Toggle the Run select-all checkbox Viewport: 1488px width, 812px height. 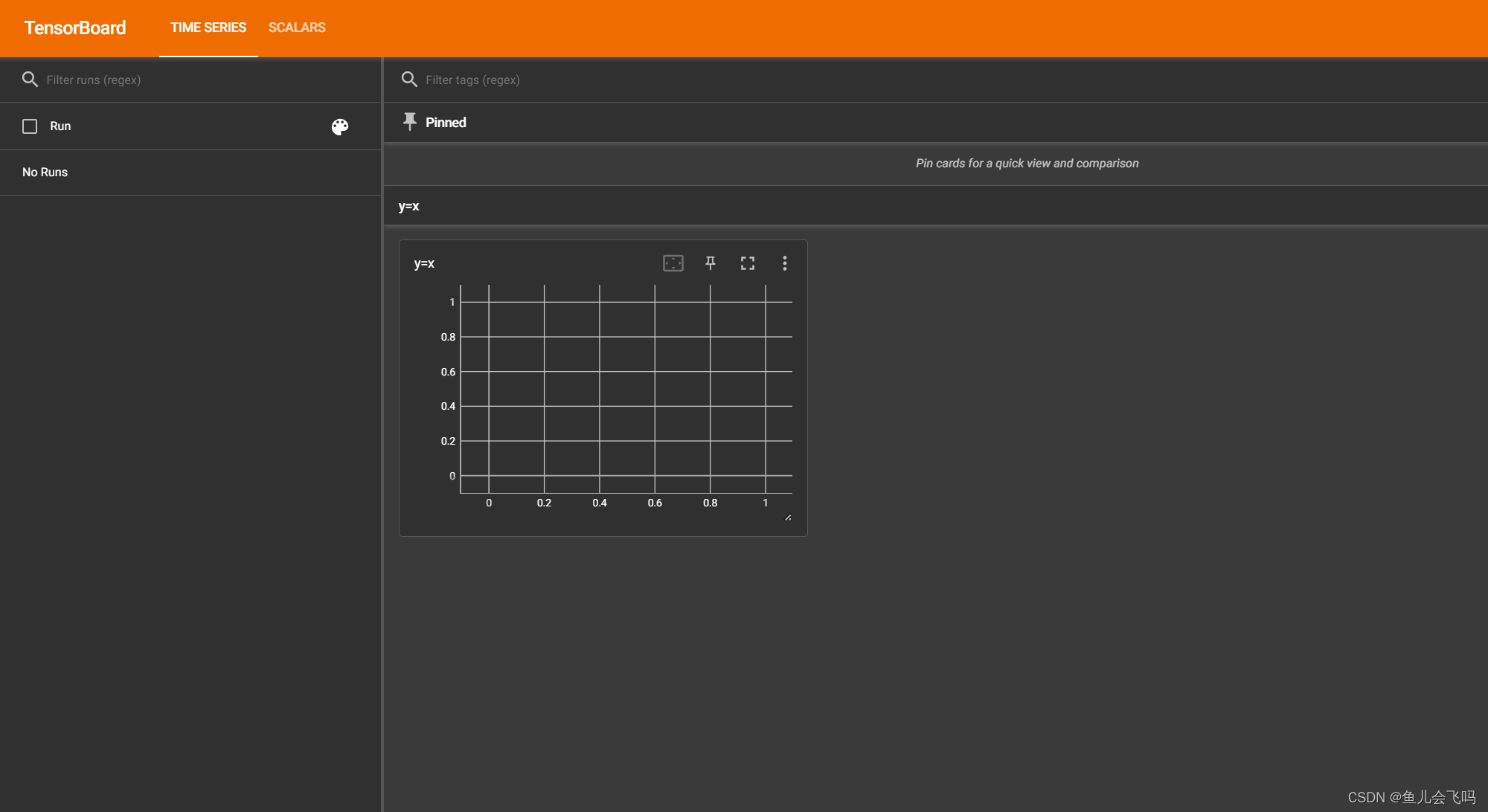coord(30,126)
